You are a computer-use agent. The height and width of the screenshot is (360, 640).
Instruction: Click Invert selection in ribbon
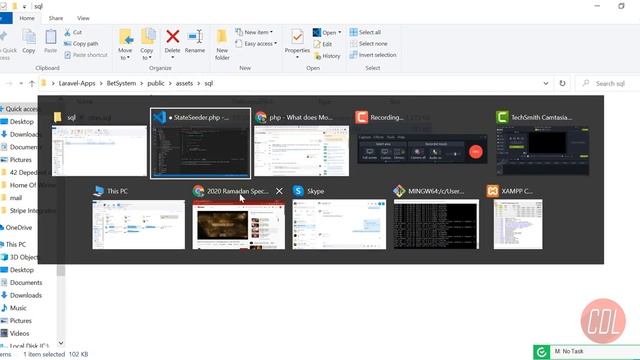(x=373, y=55)
